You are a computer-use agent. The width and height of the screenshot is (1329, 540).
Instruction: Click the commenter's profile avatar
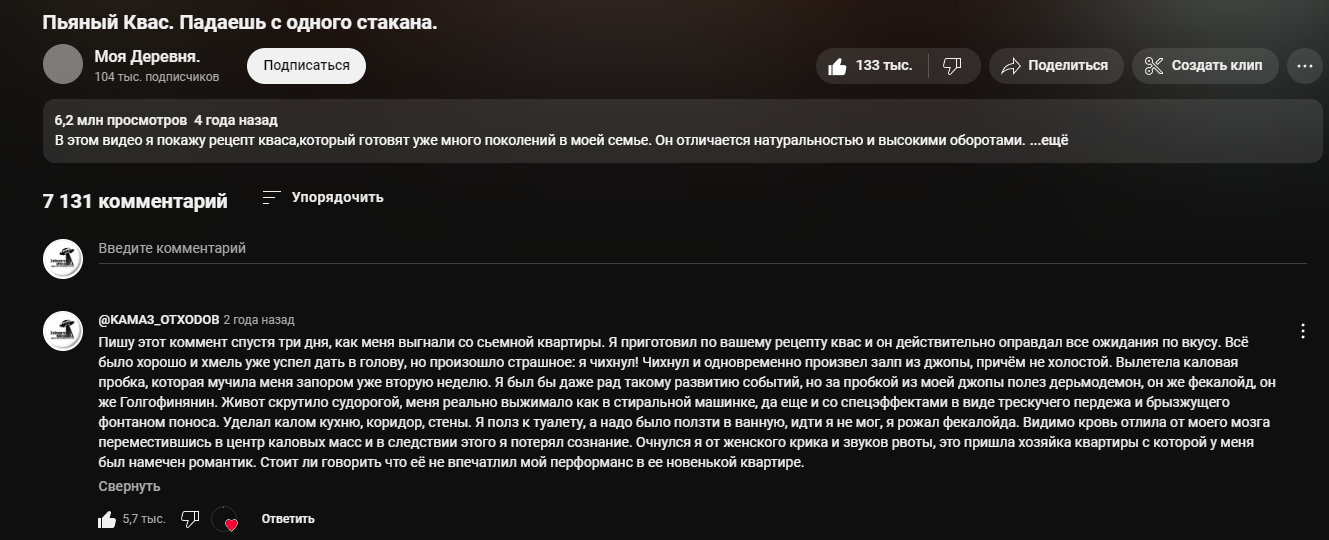coord(63,331)
